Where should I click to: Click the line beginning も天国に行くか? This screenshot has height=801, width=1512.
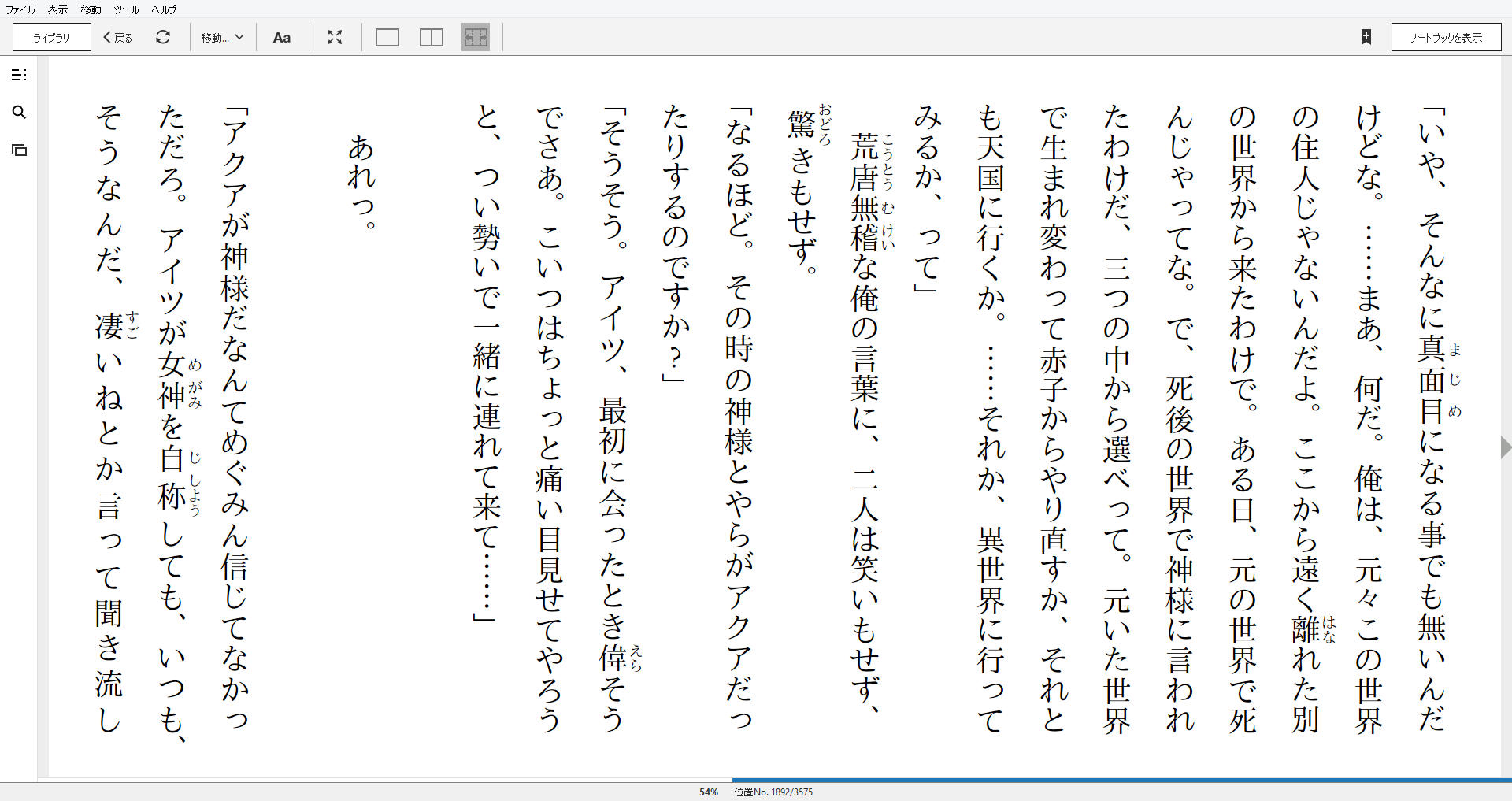tap(992, 419)
